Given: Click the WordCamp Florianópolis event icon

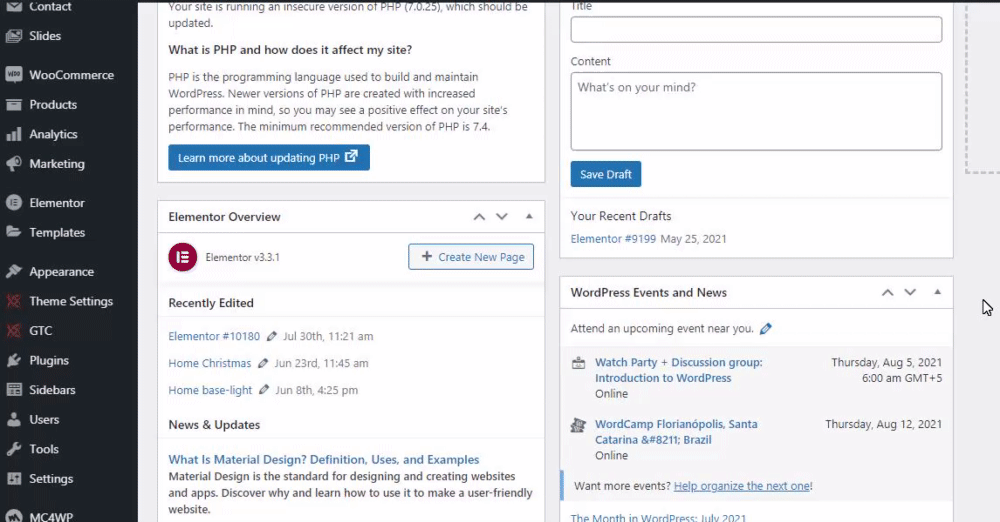Looking at the screenshot, I should point(578,425).
